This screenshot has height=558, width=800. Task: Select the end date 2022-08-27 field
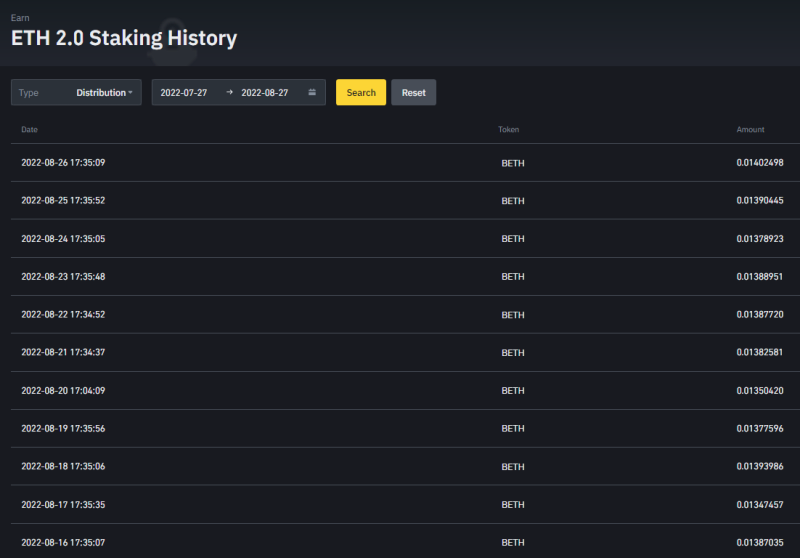pyautogui.click(x=265, y=93)
